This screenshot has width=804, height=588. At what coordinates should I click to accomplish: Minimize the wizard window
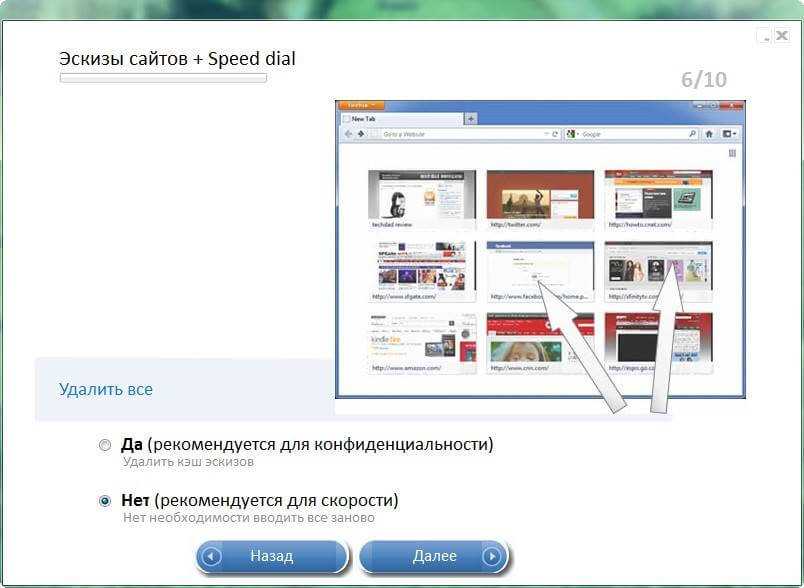point(765,35)
